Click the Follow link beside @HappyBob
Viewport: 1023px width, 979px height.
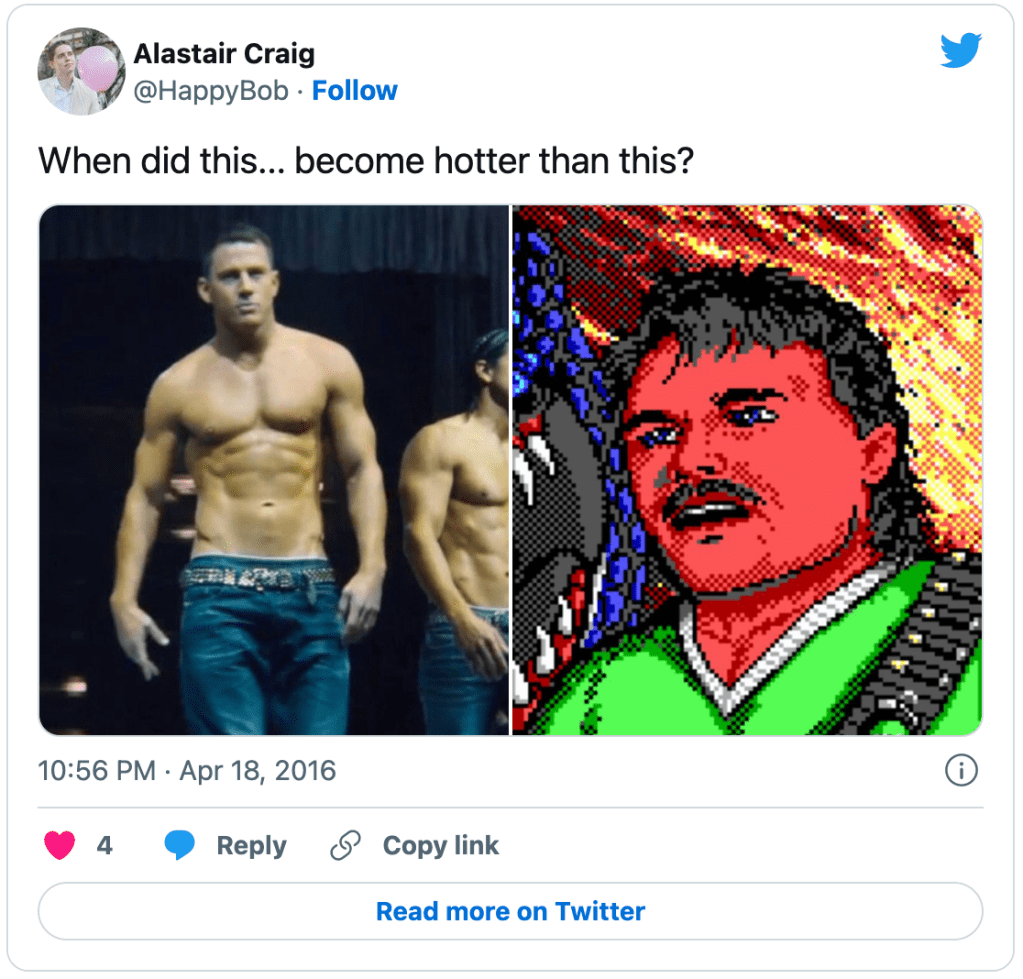pyautogui.click(x=355, y=91)
